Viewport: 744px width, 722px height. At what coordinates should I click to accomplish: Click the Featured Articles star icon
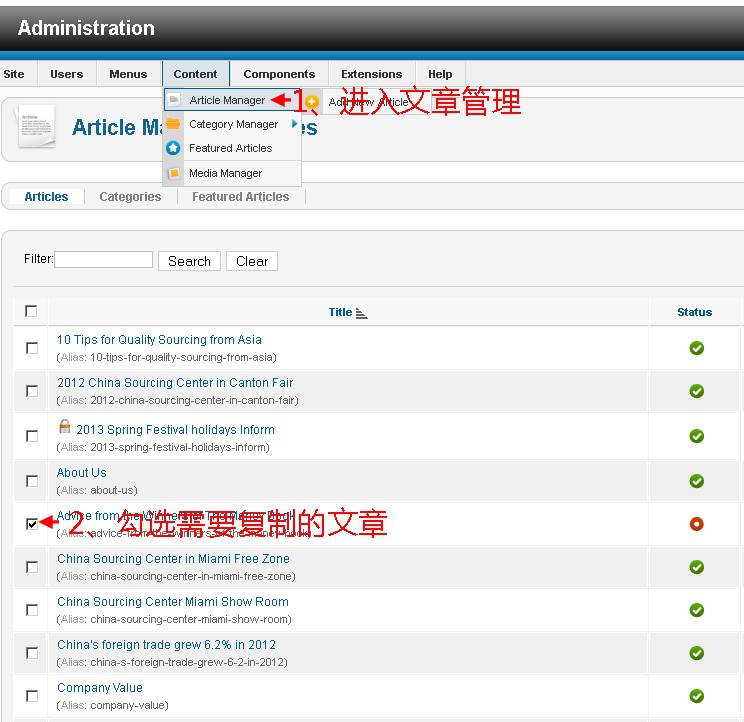point(173,148)
